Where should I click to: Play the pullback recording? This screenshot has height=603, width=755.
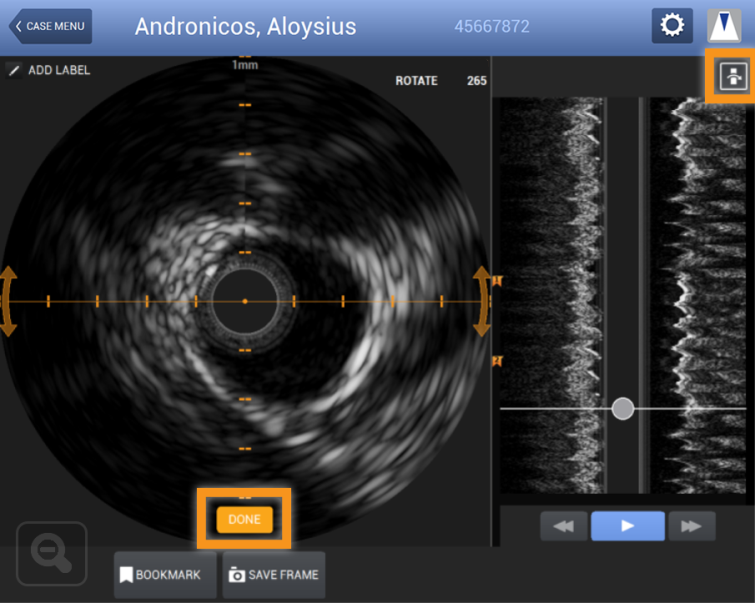pos(628,526)
